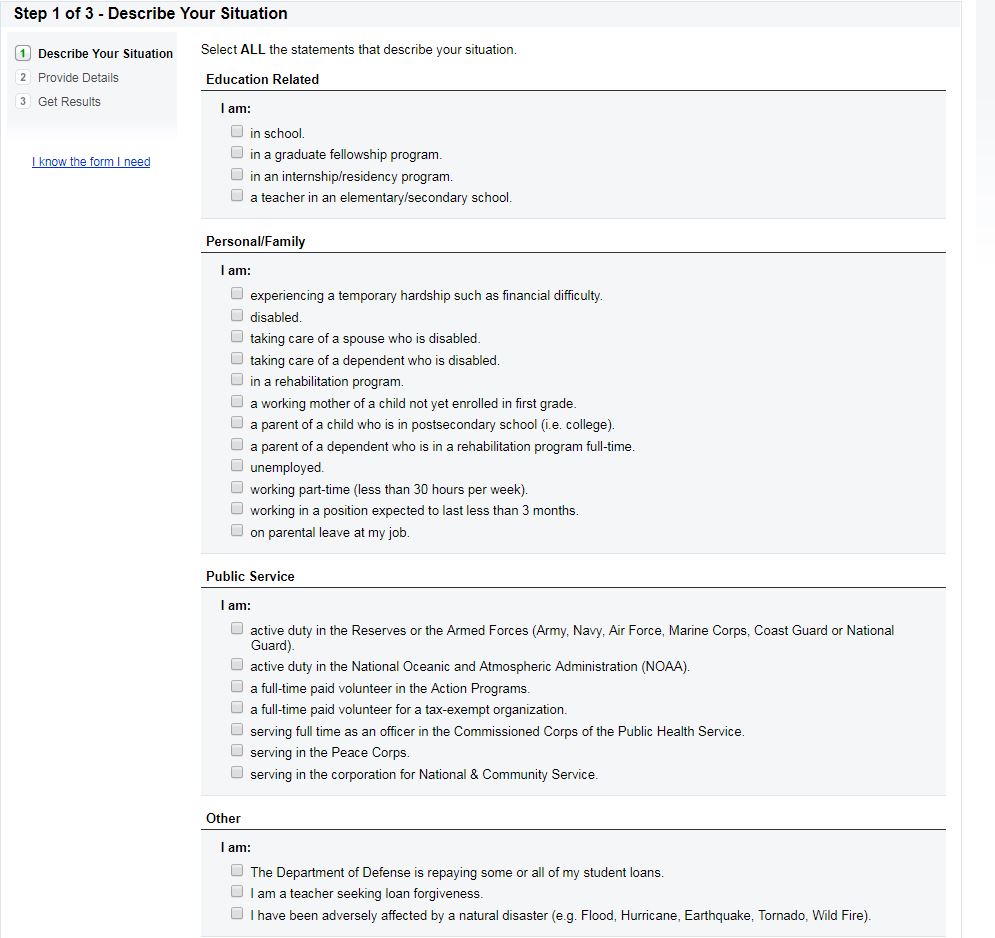Image resolution: width=995 pixels, height=938 pixels.
Task: Click step 1 "Describe Your Situation" in sidebar
Action: [x=105, y=54]
